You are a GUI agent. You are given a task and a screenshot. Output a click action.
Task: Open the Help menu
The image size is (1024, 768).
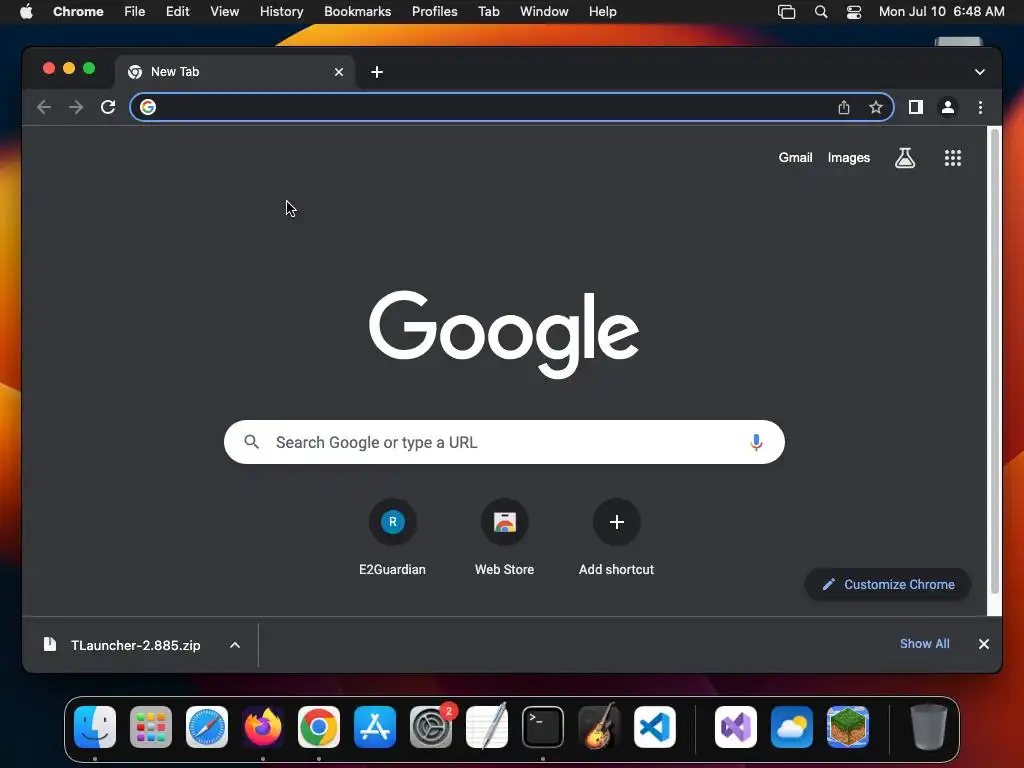tap(602, 11)
